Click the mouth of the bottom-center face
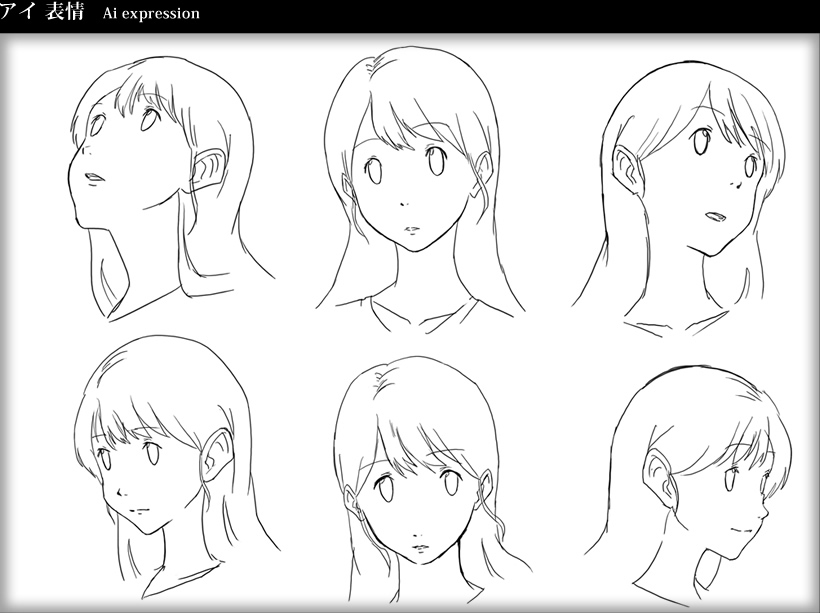The height and width of the screenshot is (613, 820). pyautogui.click(x=416, y=547)
